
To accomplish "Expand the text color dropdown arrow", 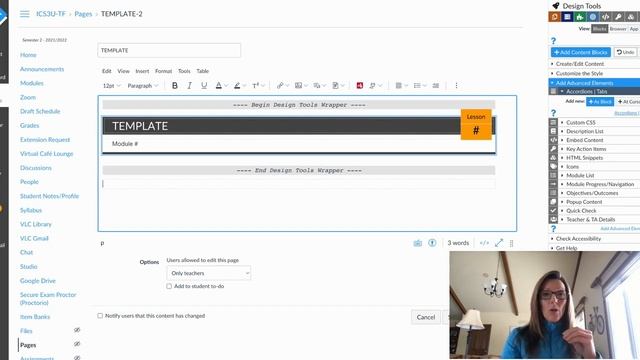I will 226,86.
